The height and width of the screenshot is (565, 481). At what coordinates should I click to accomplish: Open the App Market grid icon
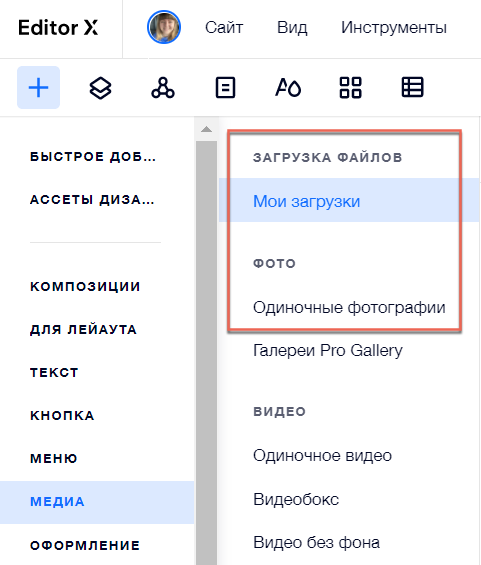pyautogui.click(x=350, y=88)
